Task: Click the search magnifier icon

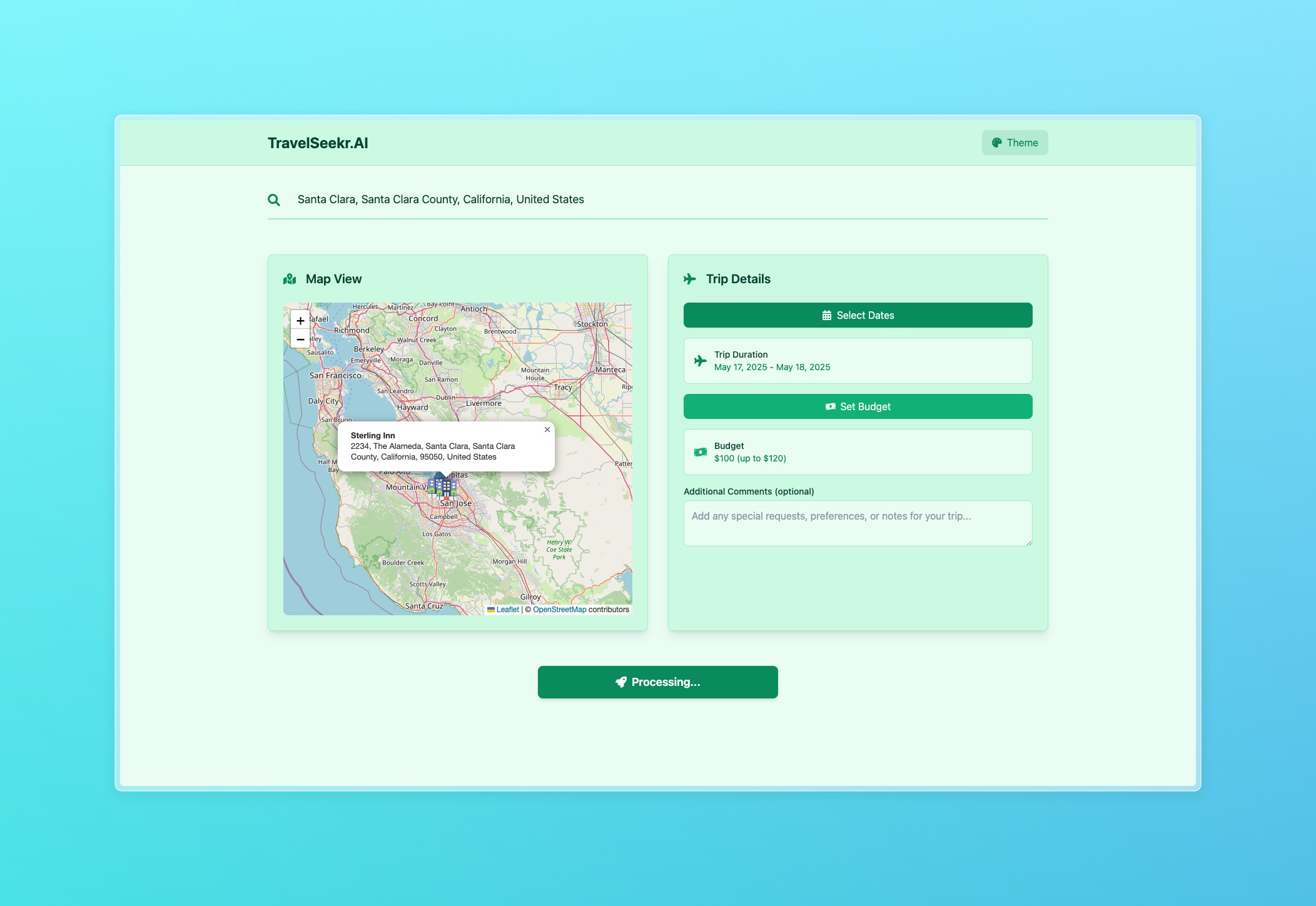Action: coord(274,200)
